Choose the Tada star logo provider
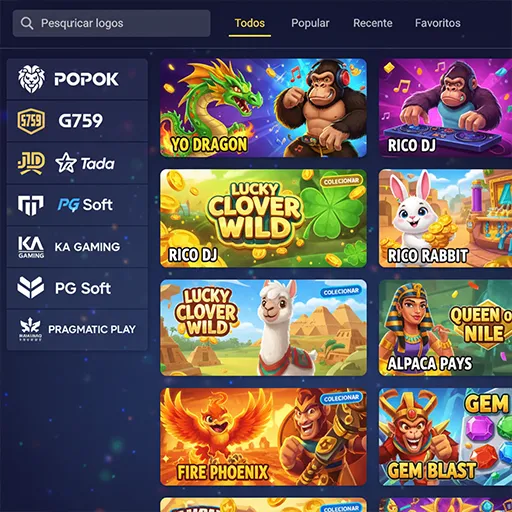This screenshot has height=512, width=512. (x=77, y=163)
